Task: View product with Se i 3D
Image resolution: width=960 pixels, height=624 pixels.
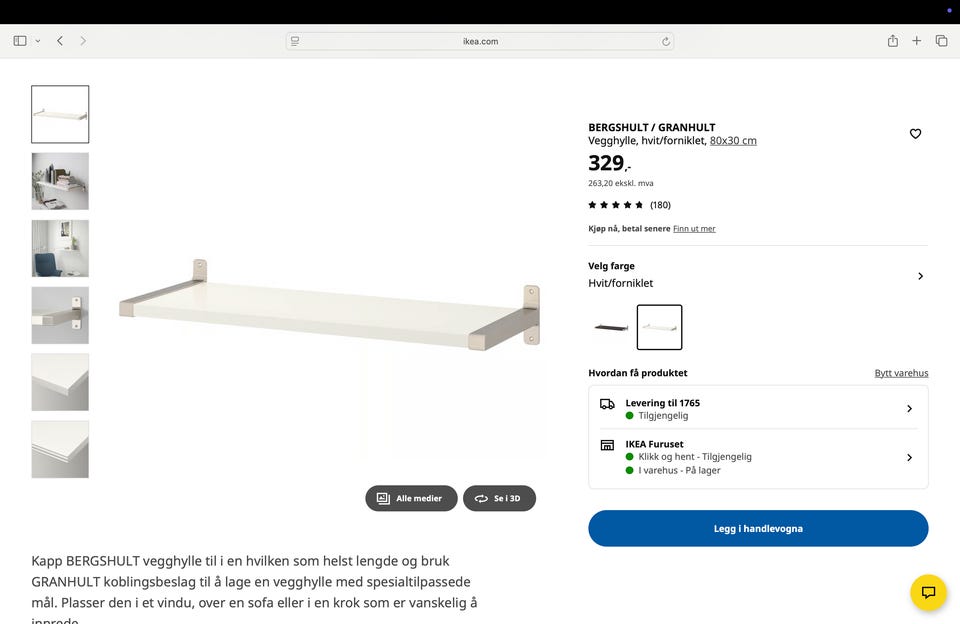Action: pos(499,498)
